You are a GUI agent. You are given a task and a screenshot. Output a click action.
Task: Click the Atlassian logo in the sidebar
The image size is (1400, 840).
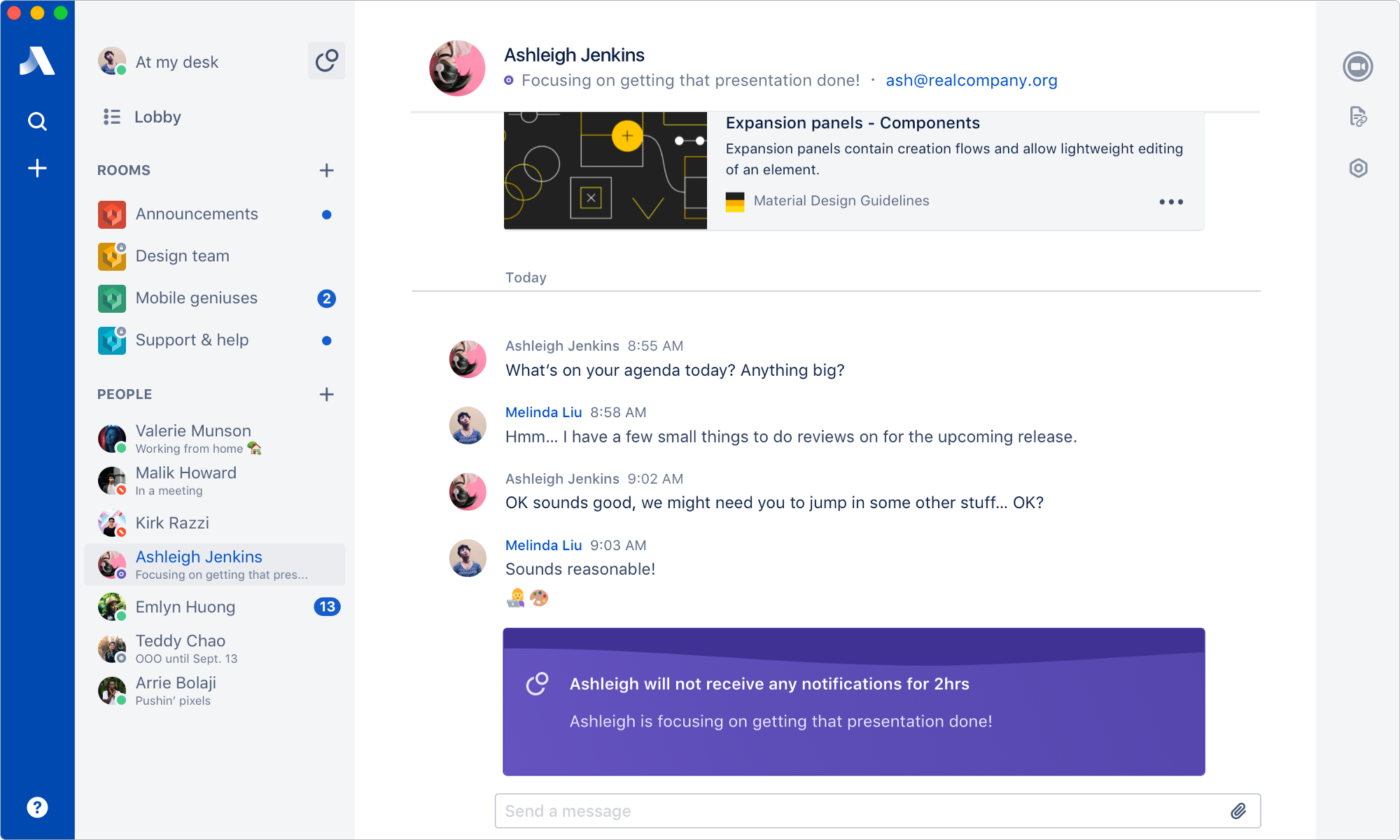click(x=37, y=61)
